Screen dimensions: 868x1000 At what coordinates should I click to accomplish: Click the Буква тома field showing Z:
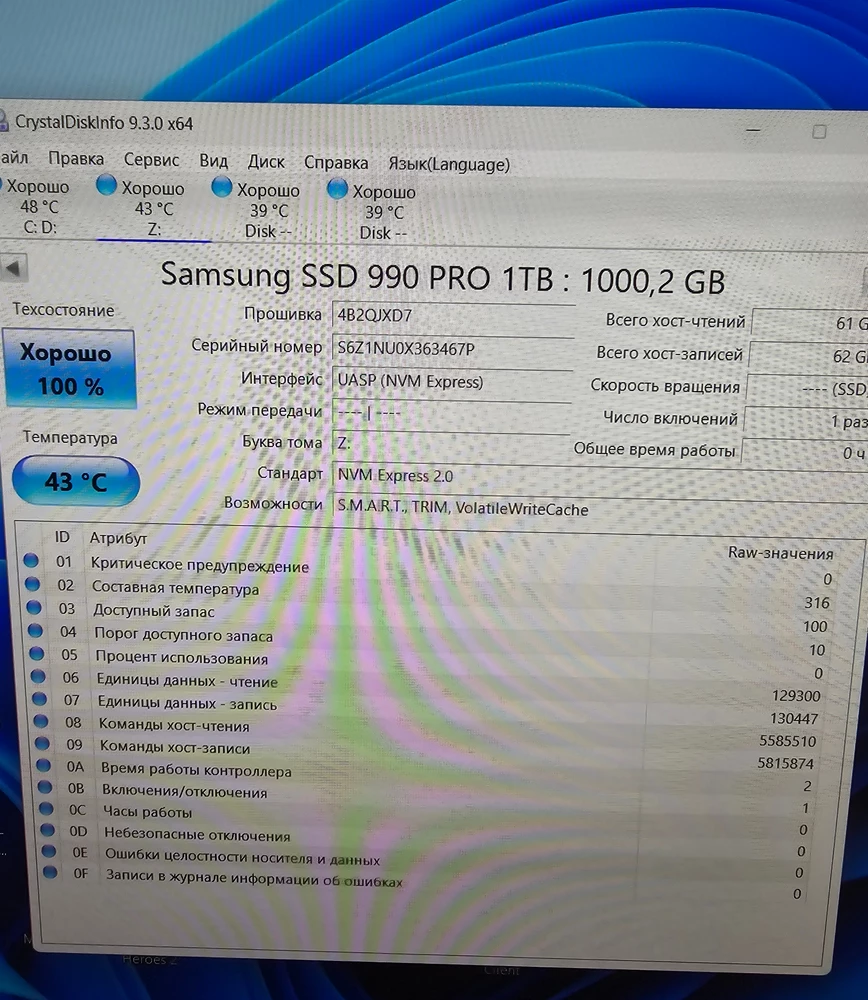[x=450, y=443]
